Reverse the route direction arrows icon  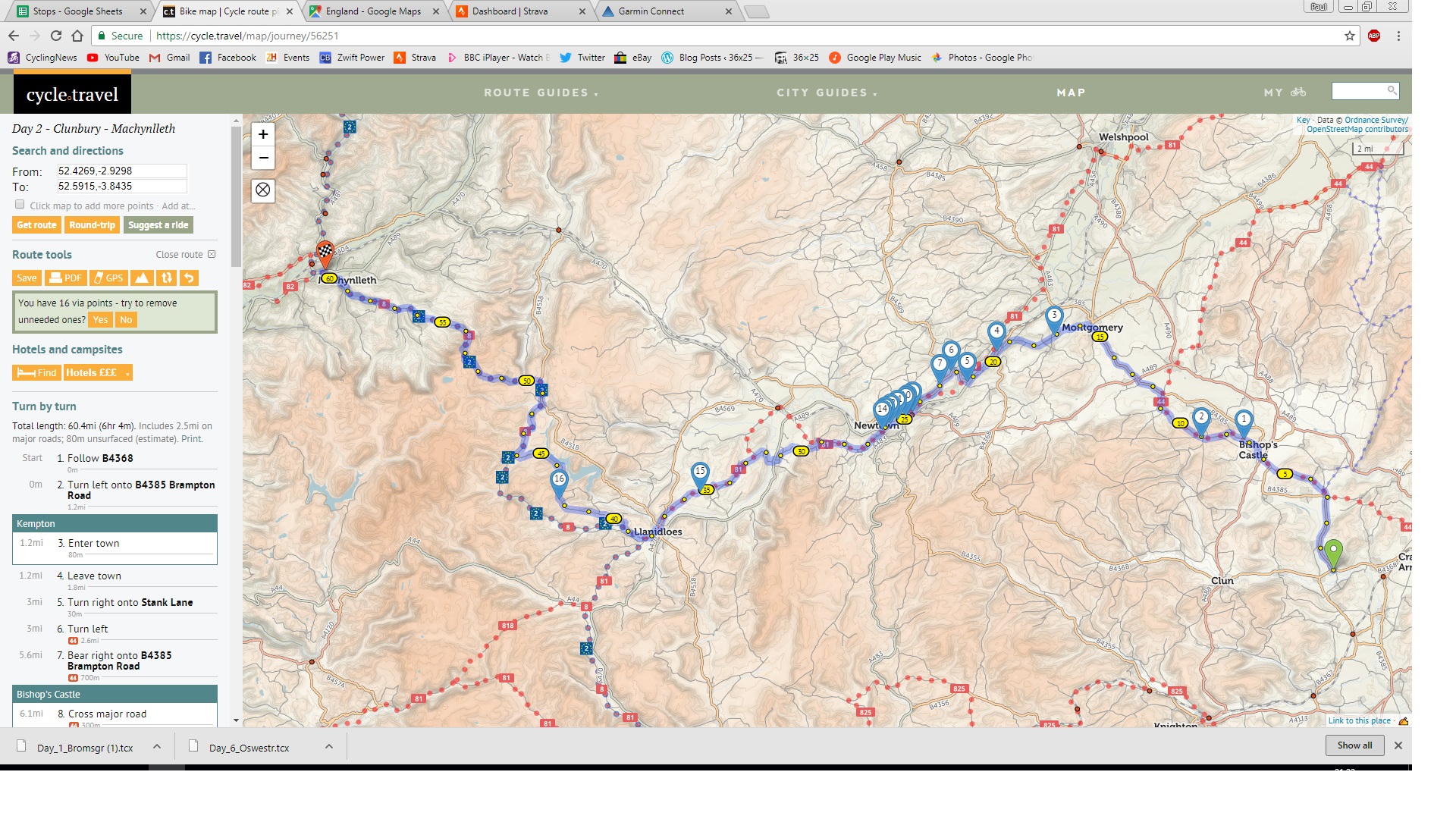click(166, 278)
